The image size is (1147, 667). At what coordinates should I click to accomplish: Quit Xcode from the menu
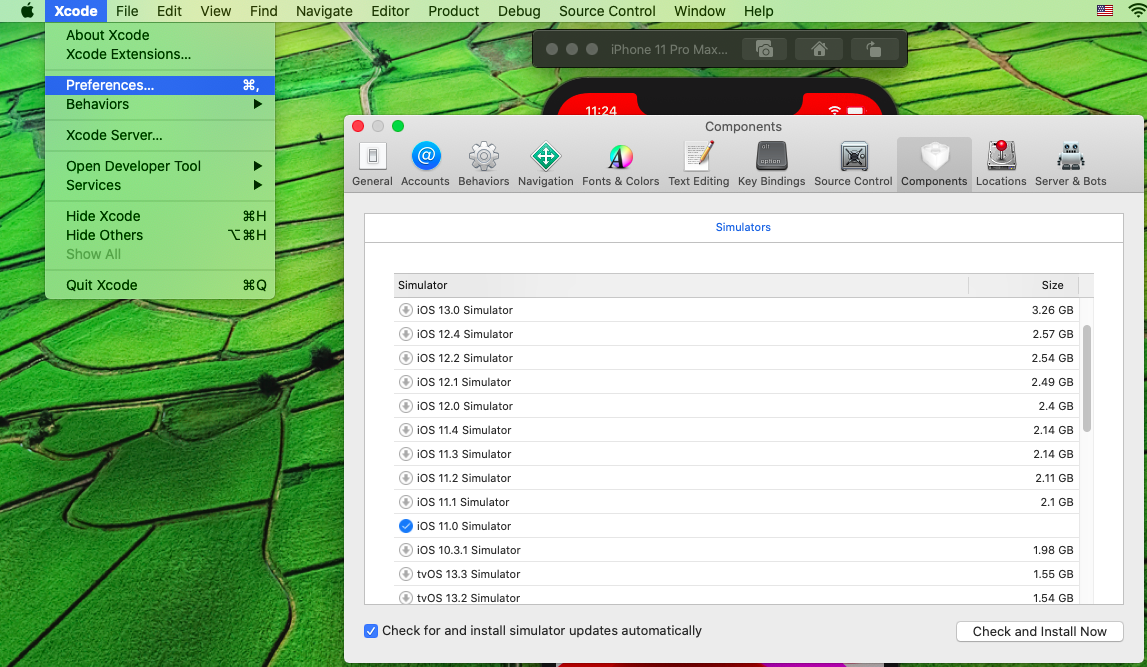point(159,285)
